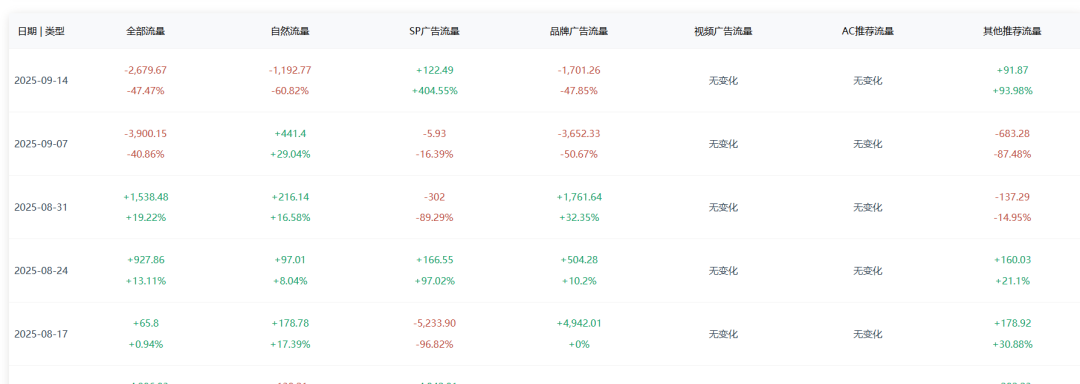
Task: Select the 2025-08-17 date cell
Action: (x=41, y=334)
